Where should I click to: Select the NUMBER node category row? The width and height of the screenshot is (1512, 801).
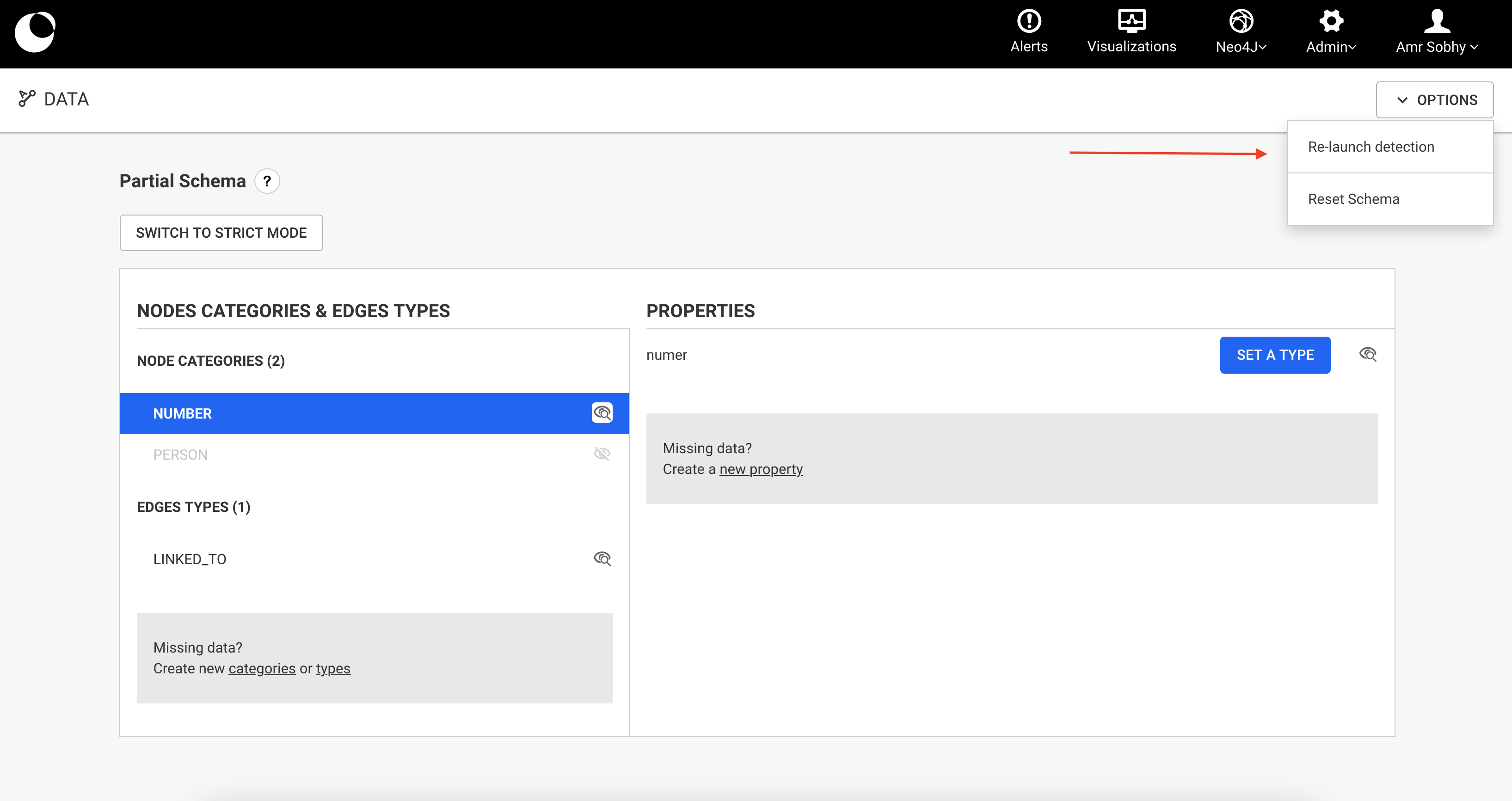(x=375, y=413)
